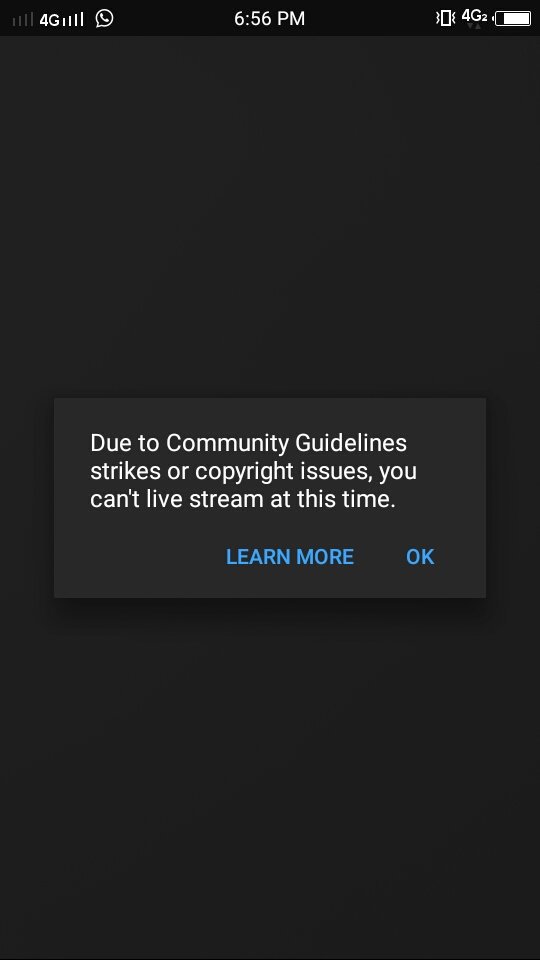The height and width of the screenshot is (960, 540).
Task: Tap the 4G2 network indicator
Action: [x=474, y=15]
